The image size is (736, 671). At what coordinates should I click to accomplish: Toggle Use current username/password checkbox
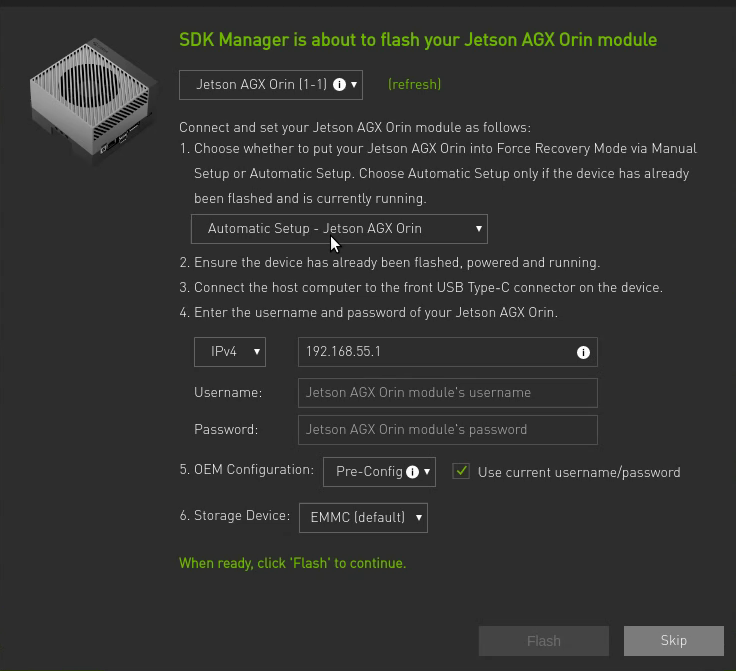pos(461,471)
